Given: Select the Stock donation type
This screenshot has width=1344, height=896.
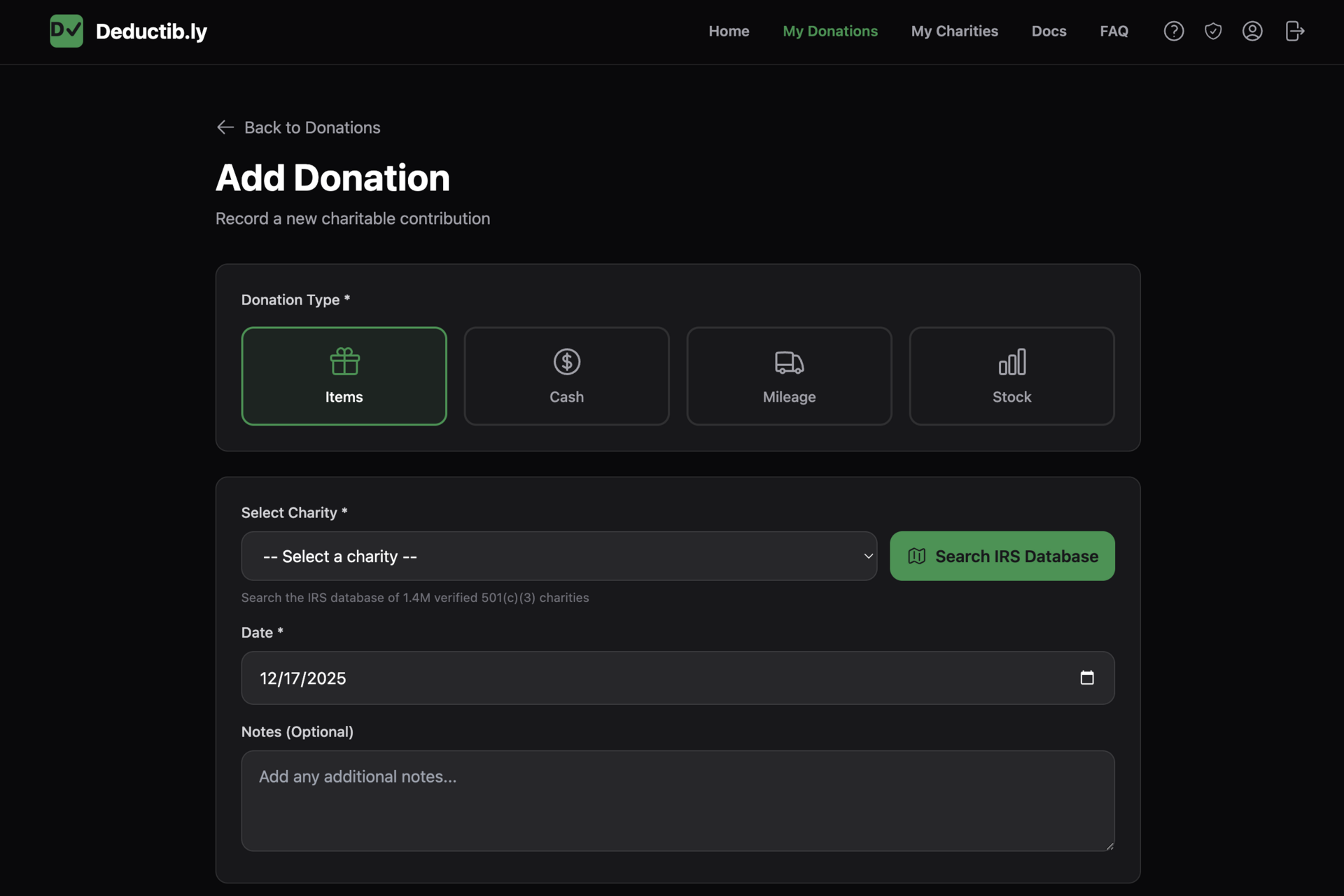Looking at the screenshot, I should tap(1011, 376).
